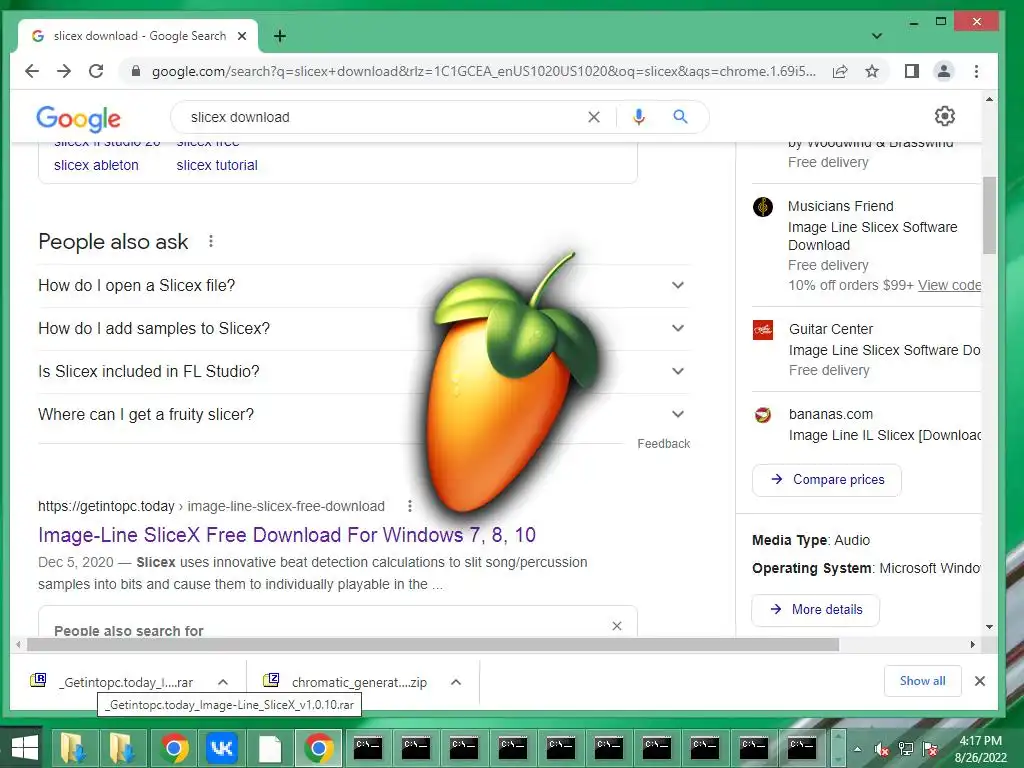Click the Google logo
The image size is (1024, 768).
[x=78, y=118]
